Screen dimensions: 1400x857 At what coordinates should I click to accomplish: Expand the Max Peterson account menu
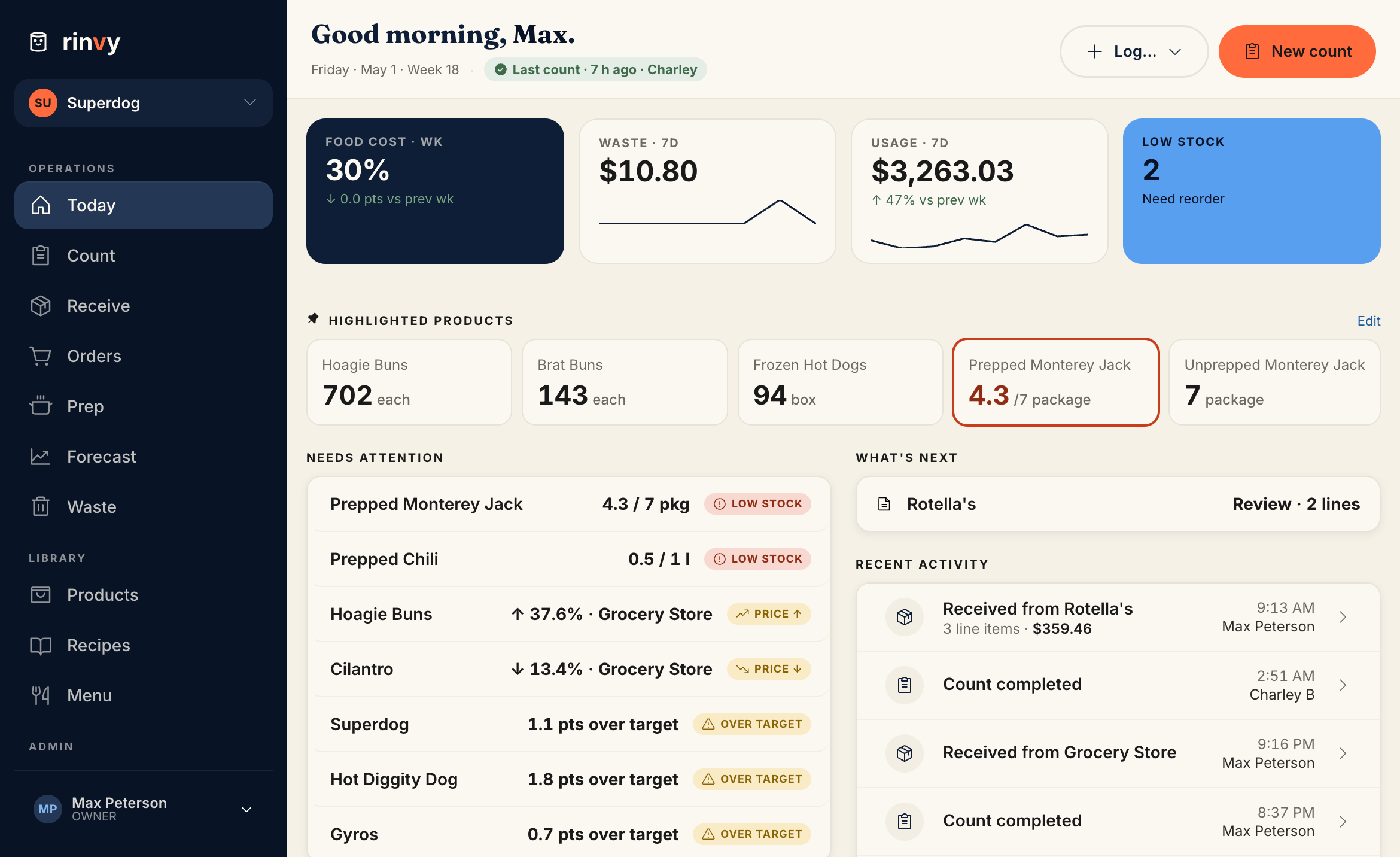(x=246, y=809)
